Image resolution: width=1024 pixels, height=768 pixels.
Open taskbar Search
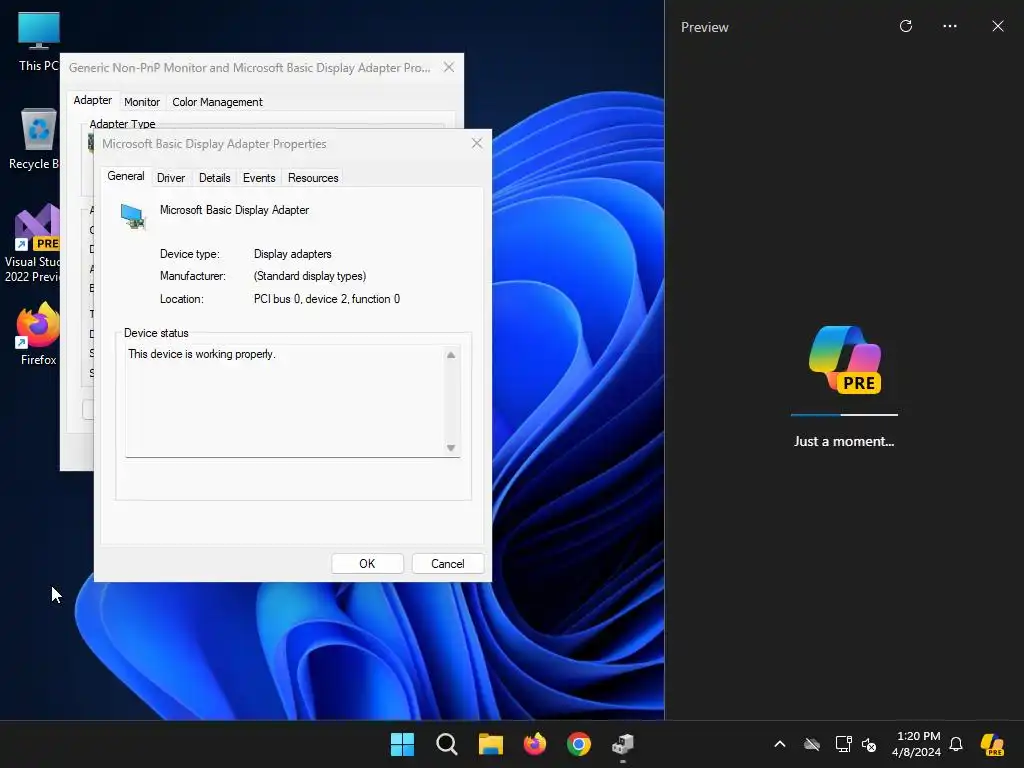447,744
